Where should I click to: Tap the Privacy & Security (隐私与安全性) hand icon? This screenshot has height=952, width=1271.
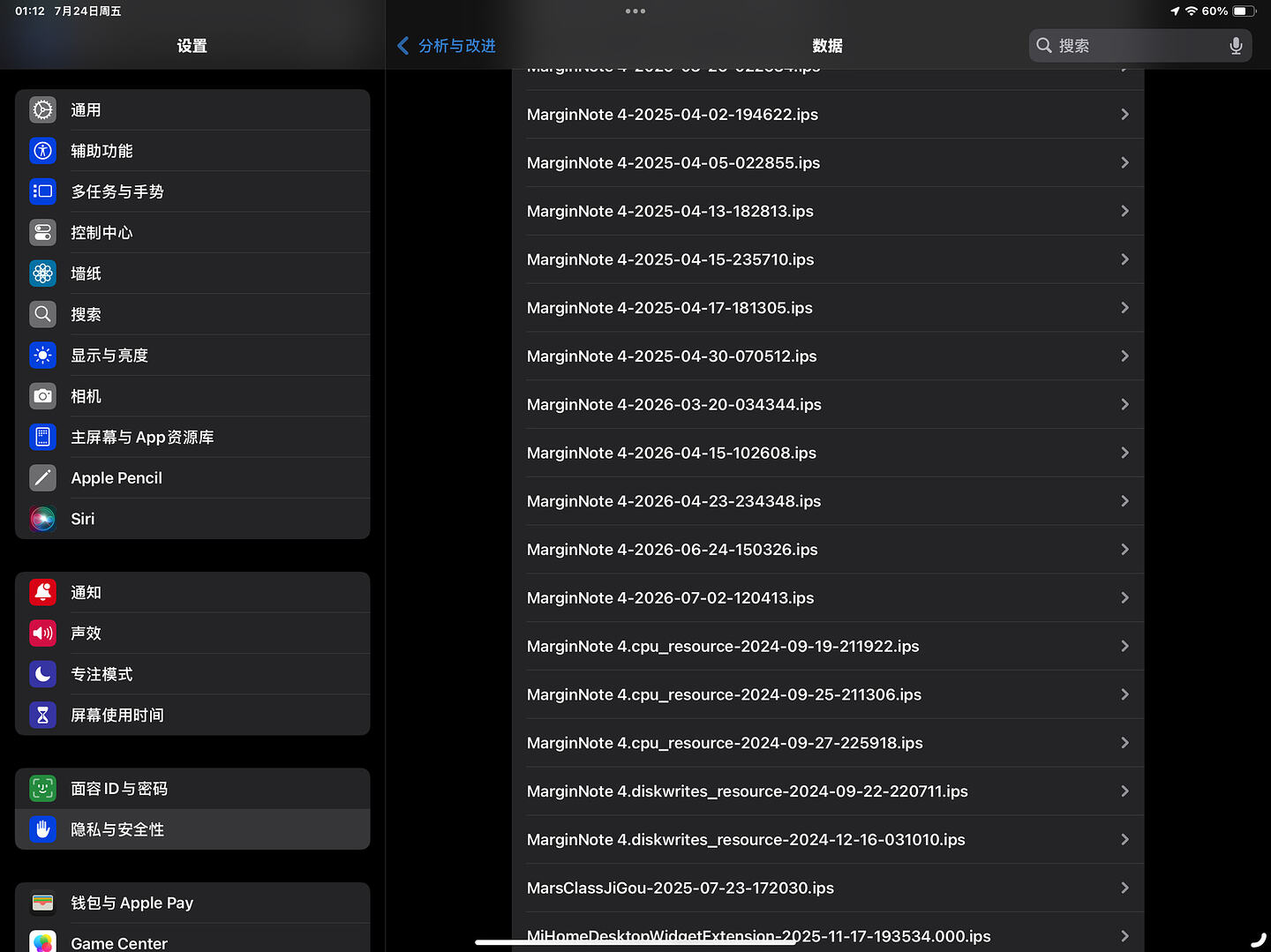coord(42,829)
